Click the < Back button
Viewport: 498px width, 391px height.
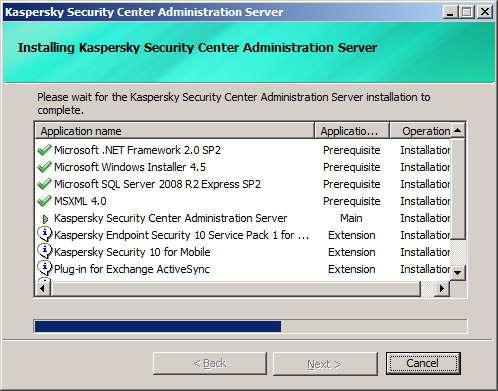pyautogui.click(x=210, y=364)
